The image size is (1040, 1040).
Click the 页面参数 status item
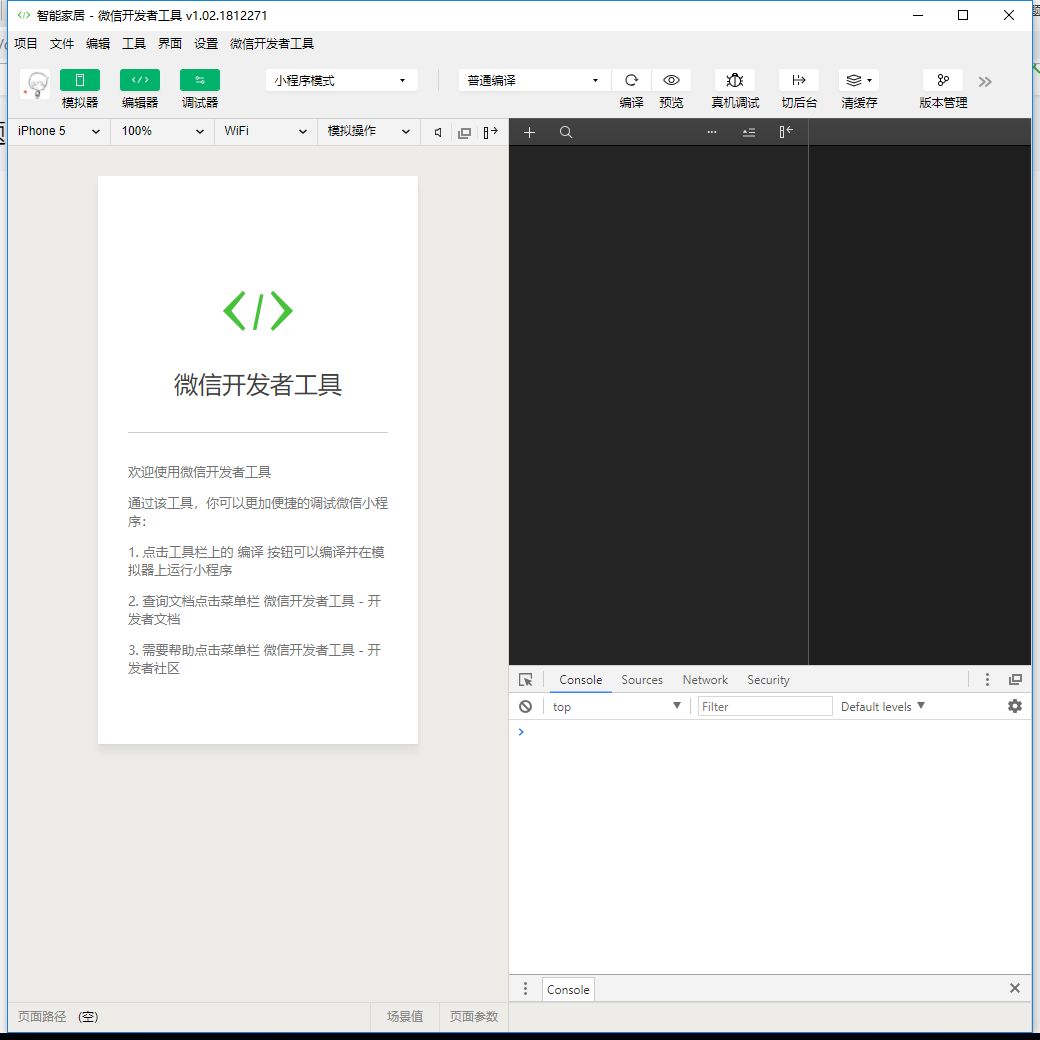click(x=474, y=1017)
